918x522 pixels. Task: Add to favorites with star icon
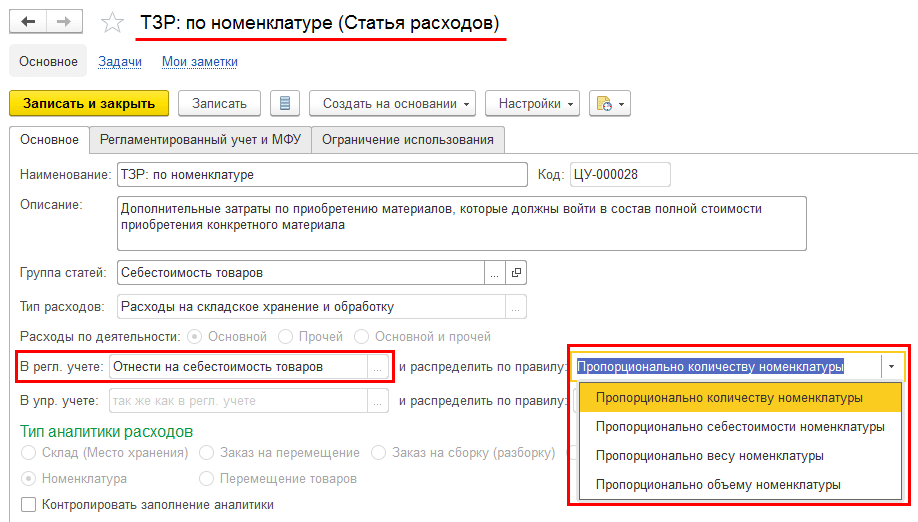click(x=114, y=22)
